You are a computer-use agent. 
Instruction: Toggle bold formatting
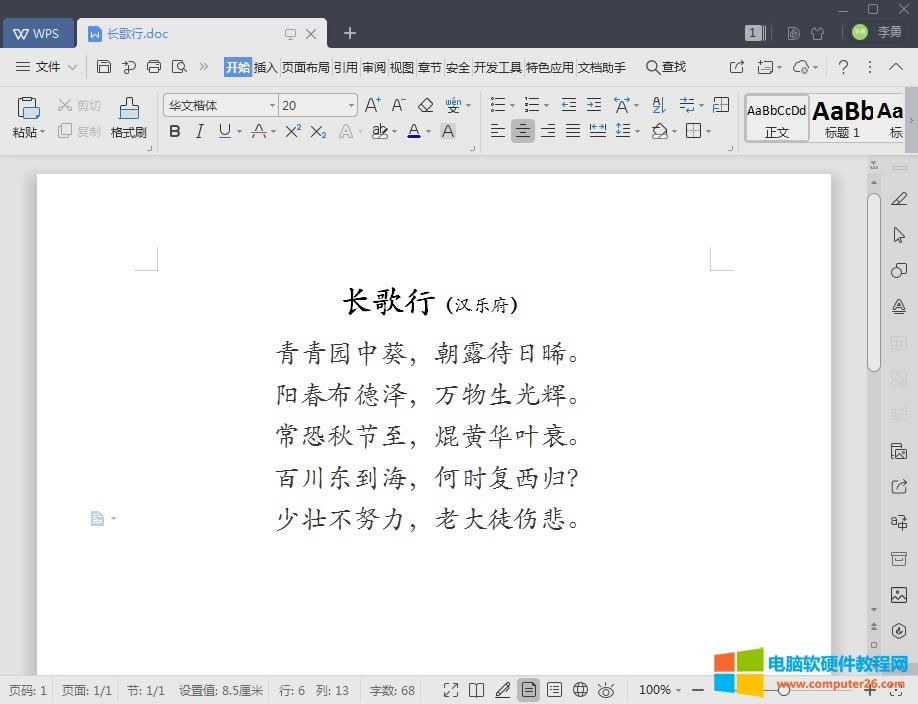[174, 130]
